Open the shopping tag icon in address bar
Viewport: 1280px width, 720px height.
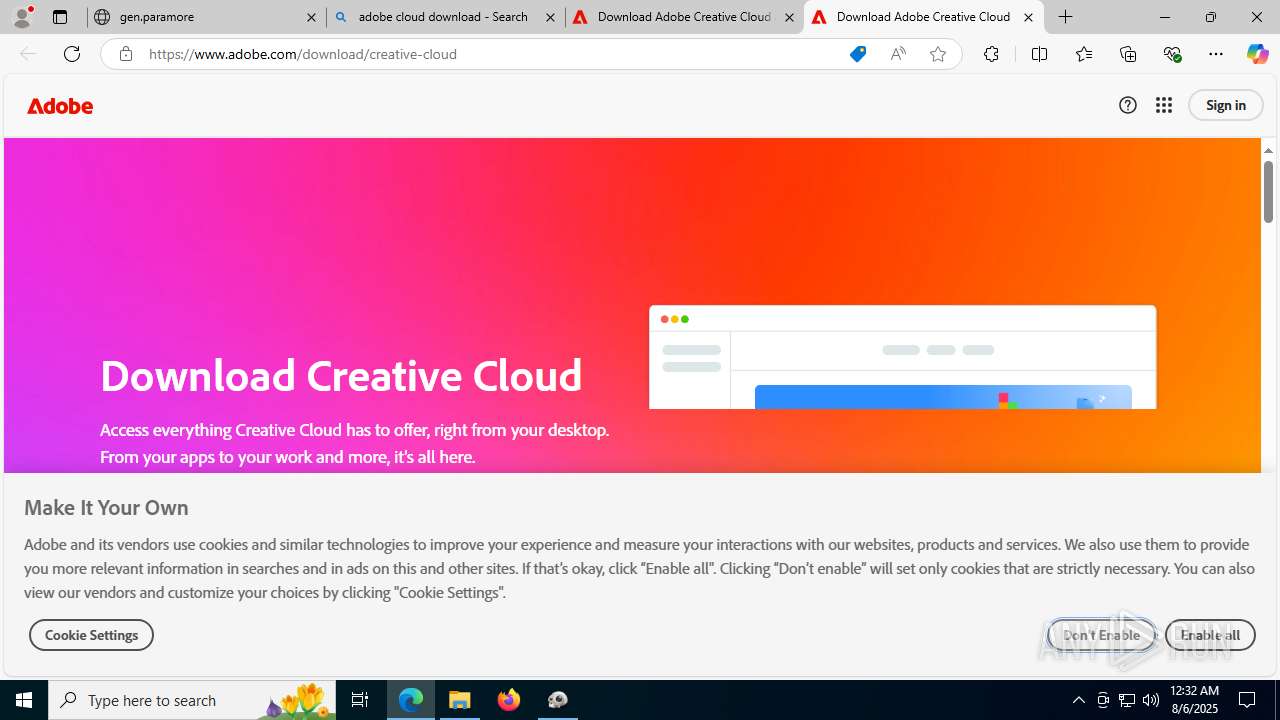(858, 54)
